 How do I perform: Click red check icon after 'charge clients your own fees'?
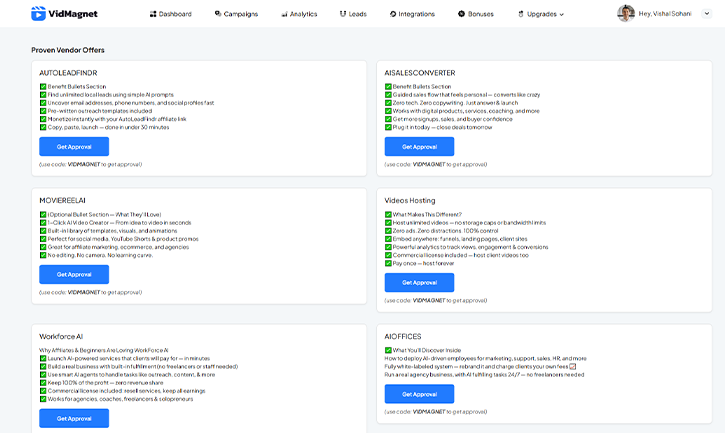click(x=573, y=366)
